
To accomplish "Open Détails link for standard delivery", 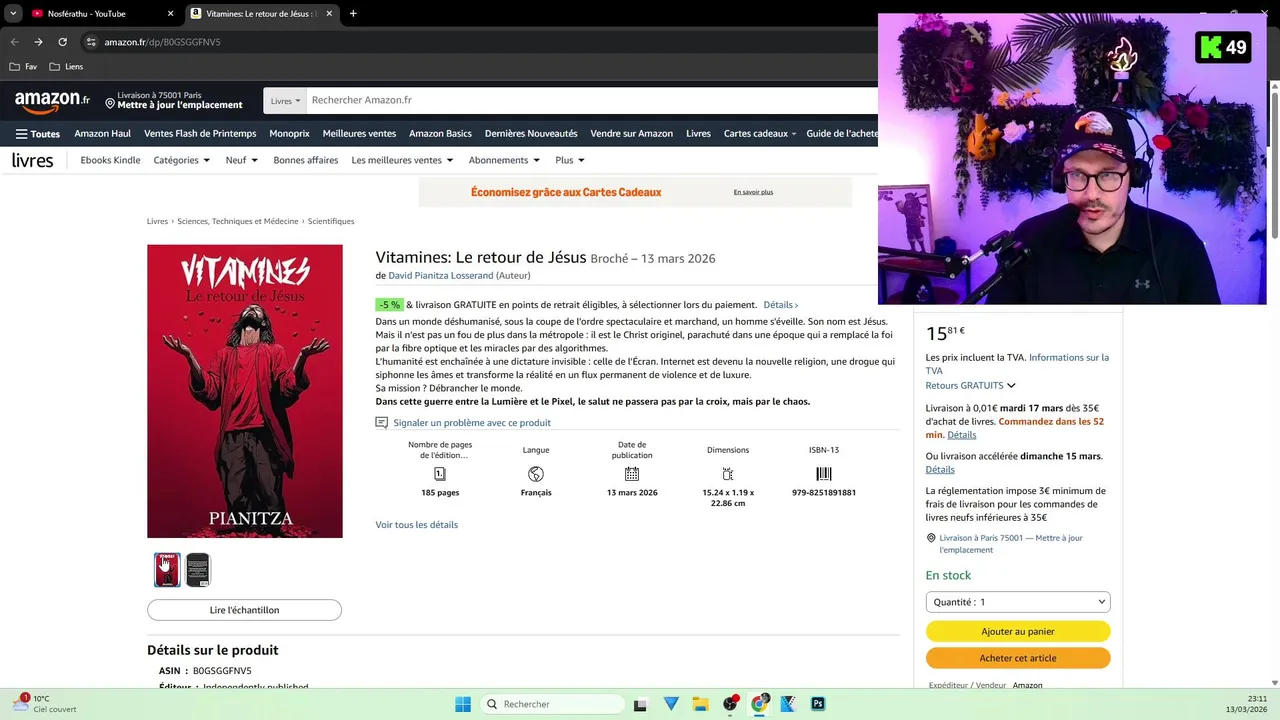I will point(962,435).
